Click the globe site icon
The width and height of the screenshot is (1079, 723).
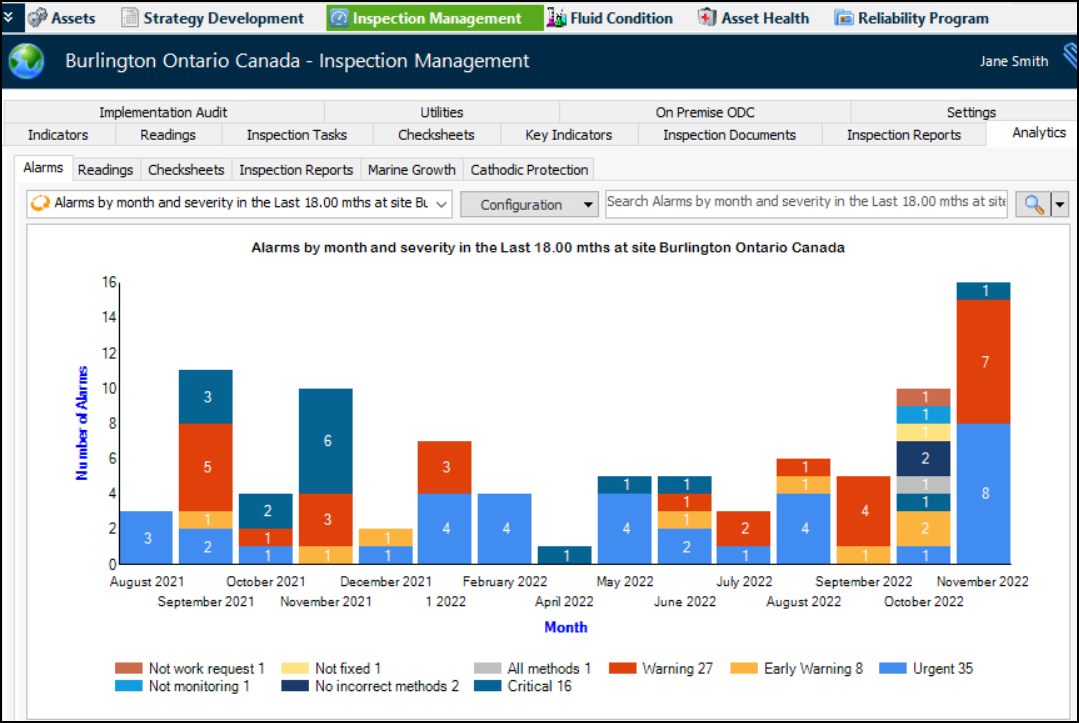pyautogui.click(x=27, y=61)
